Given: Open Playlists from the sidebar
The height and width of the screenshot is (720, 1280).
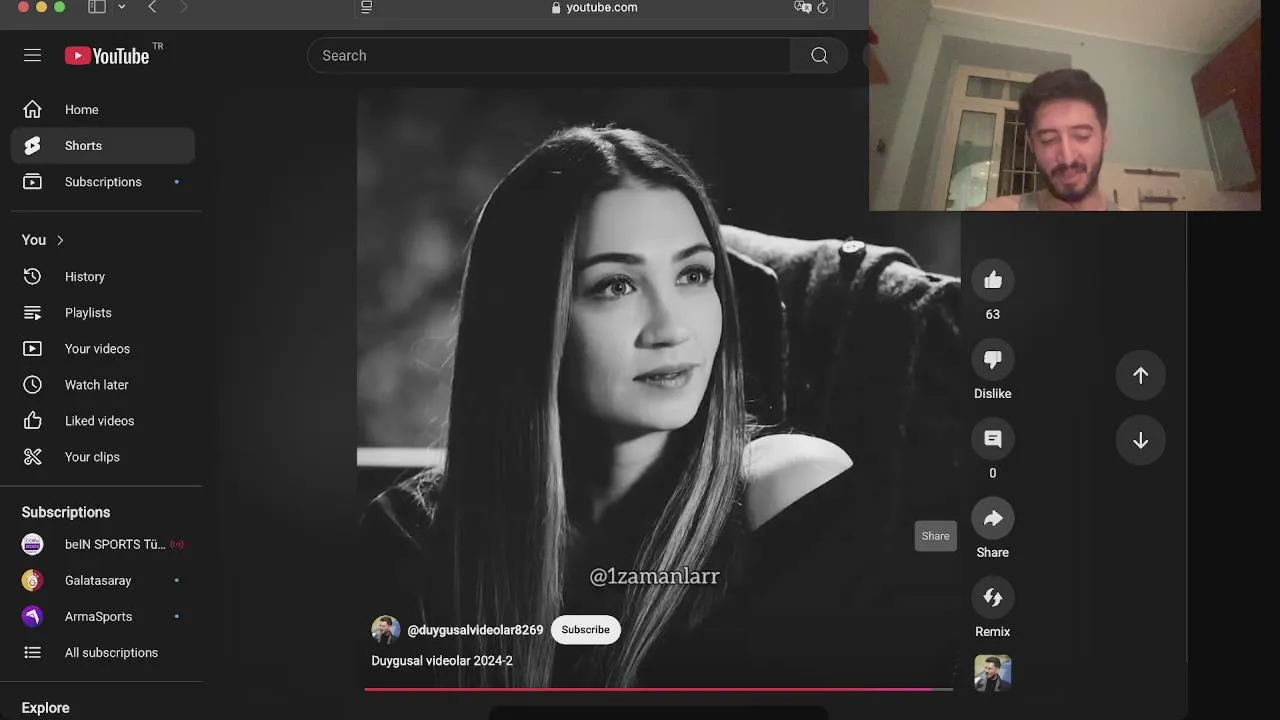Looking at the screenshot, I should point(103,313).
